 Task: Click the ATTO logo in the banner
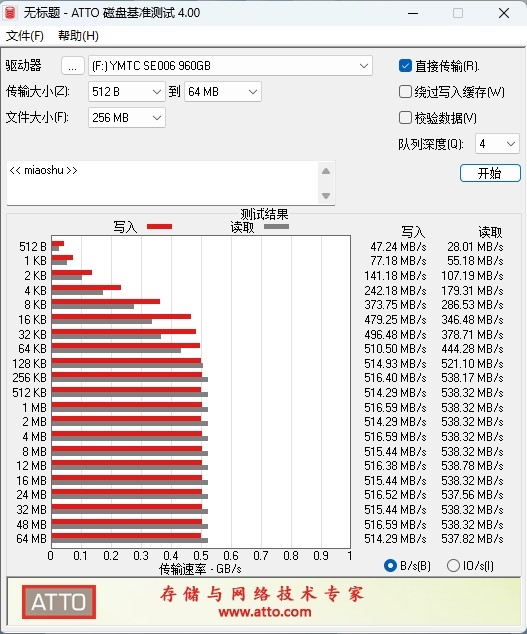coord(59,602)
